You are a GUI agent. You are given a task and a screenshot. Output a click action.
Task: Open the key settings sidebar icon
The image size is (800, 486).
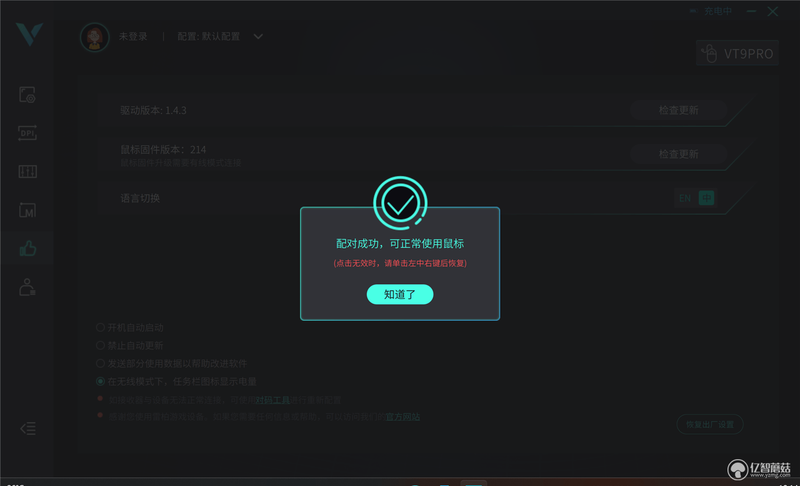click(27, 94)
